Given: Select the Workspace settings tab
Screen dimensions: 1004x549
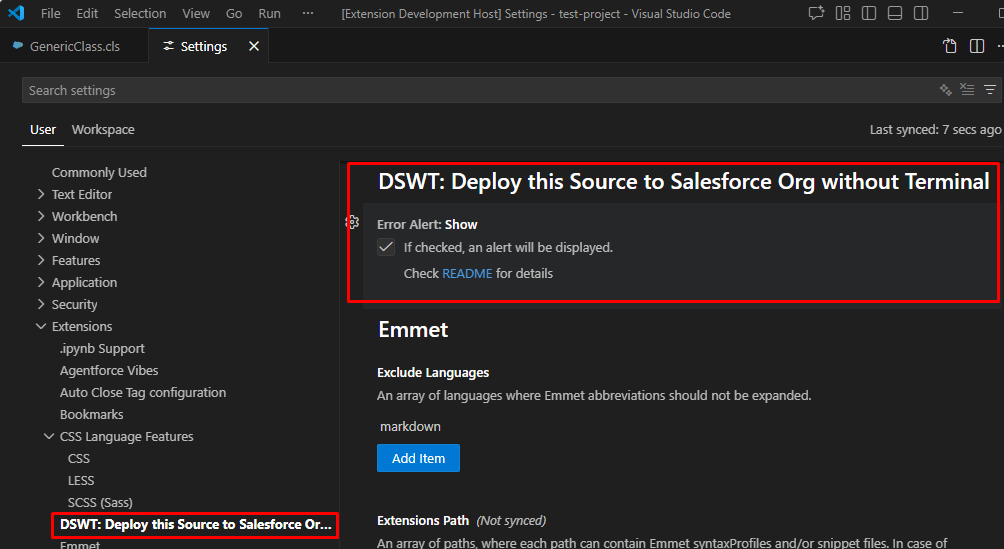Looking at the screenshot, I should coord(103,129).
